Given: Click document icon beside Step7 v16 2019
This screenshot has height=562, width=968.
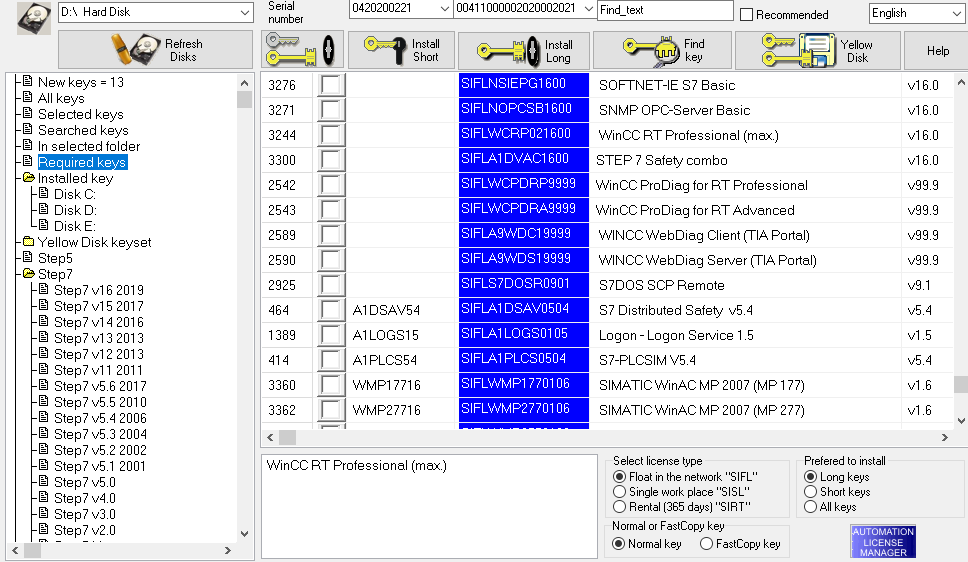Looking at the screenshot, I should [x=43, y=289].
